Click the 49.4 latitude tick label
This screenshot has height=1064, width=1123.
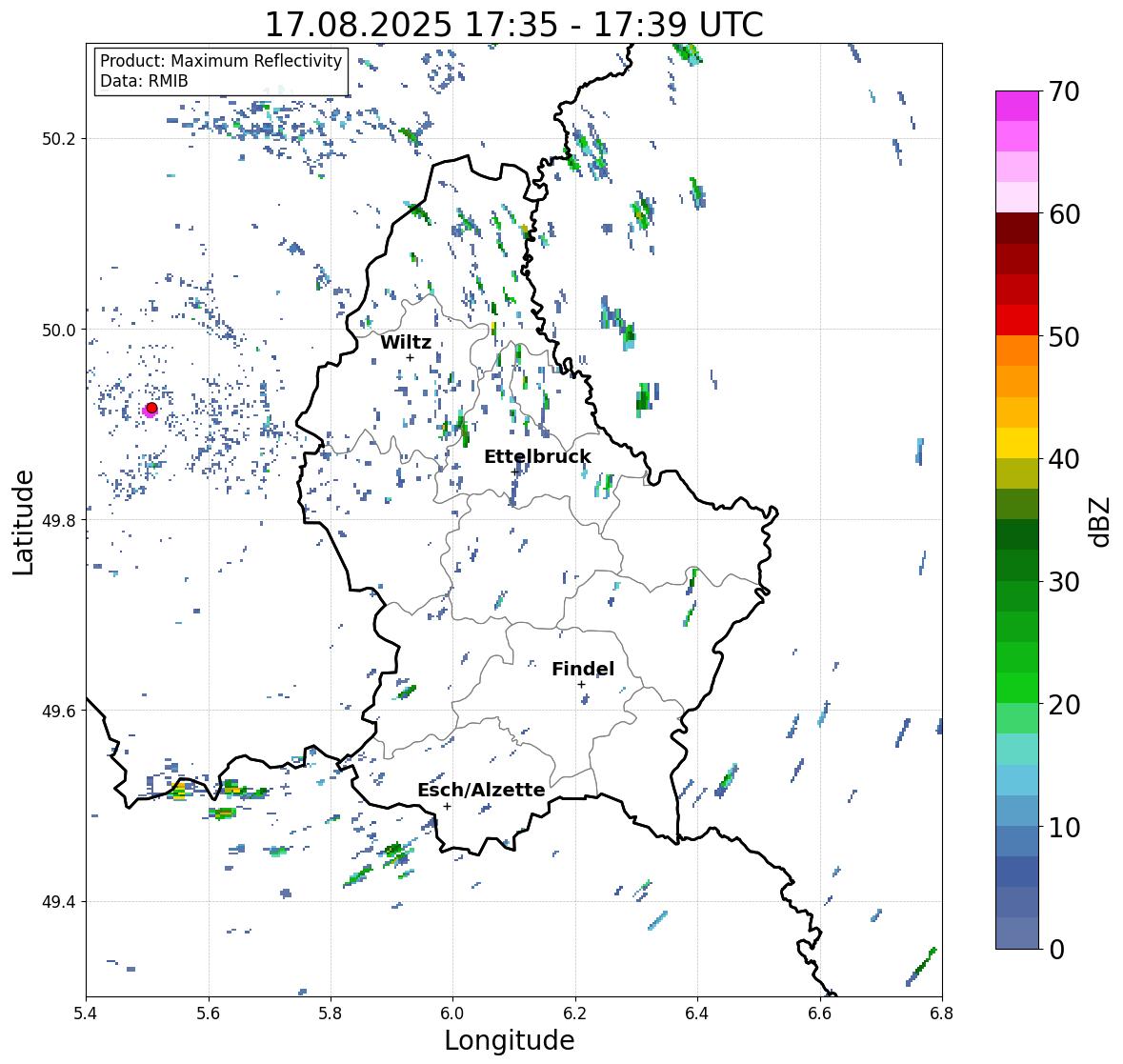(x=59, y=902)
